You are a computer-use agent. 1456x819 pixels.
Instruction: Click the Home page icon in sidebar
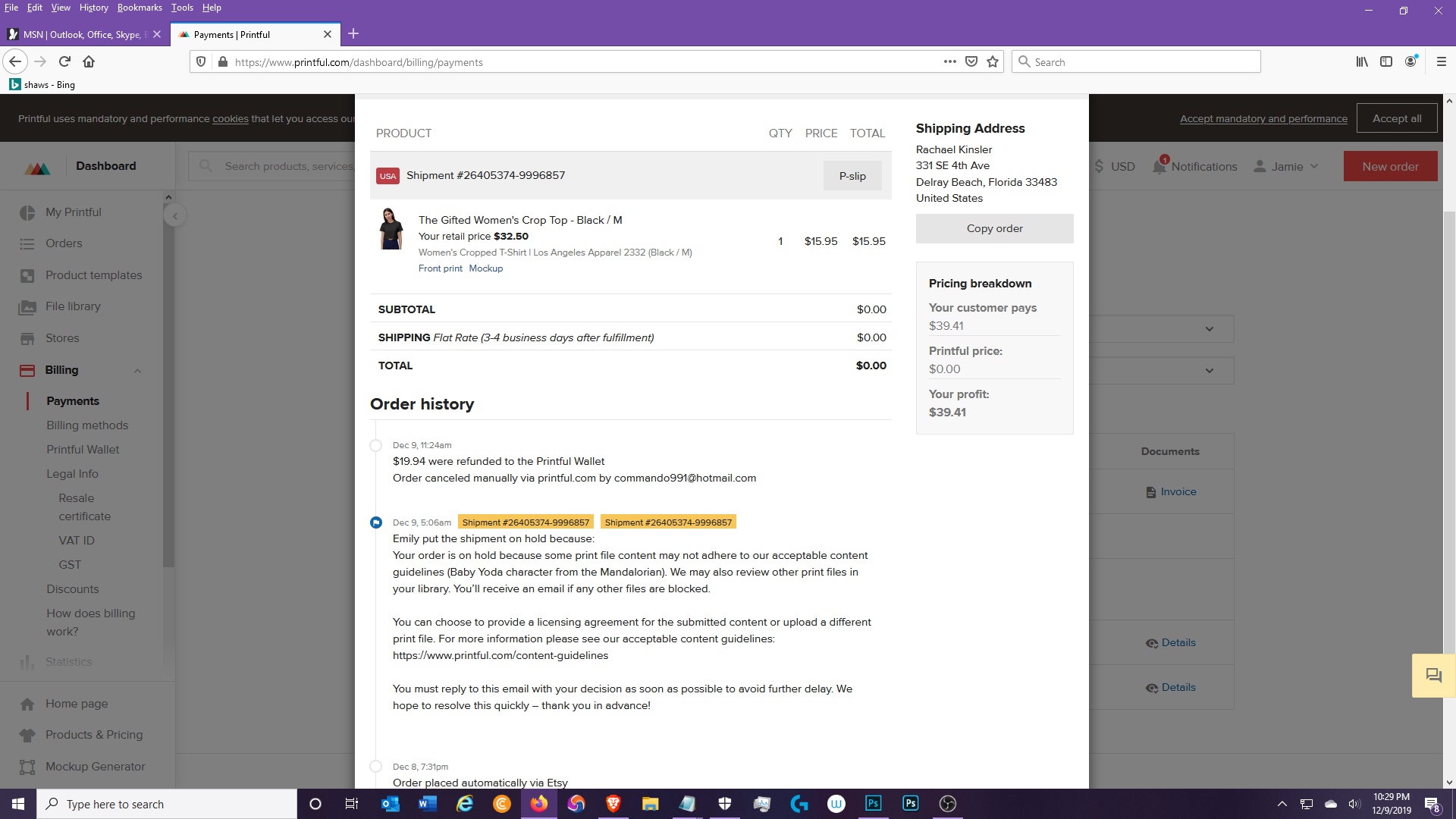click(x=27, y=703)
